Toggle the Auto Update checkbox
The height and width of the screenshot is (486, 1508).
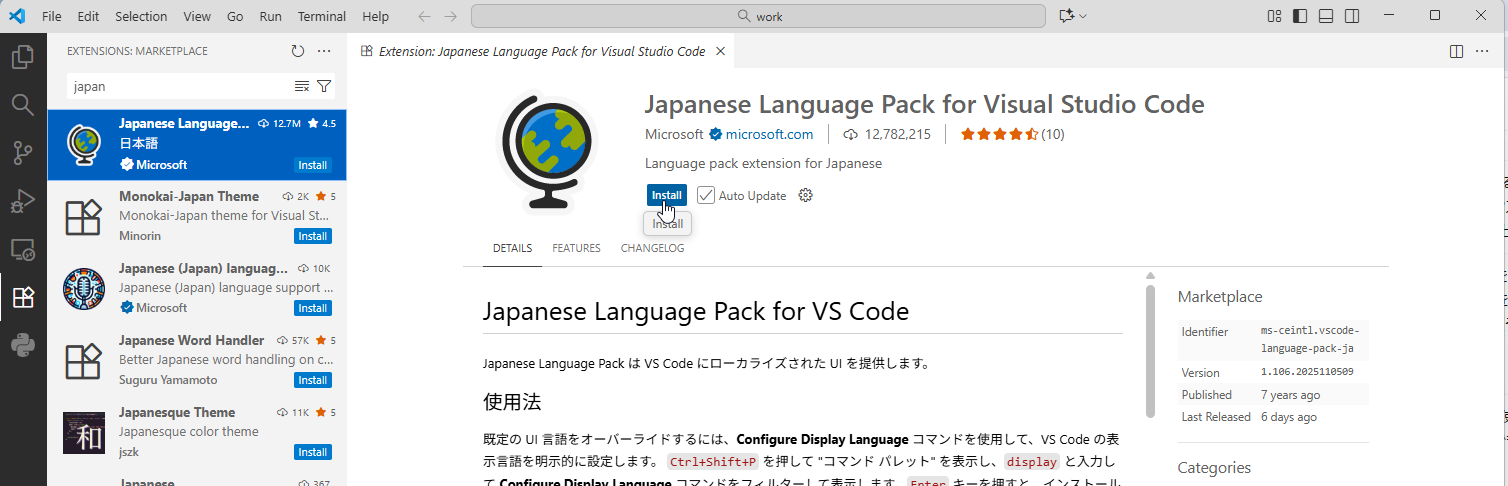(x=706, y=195)
